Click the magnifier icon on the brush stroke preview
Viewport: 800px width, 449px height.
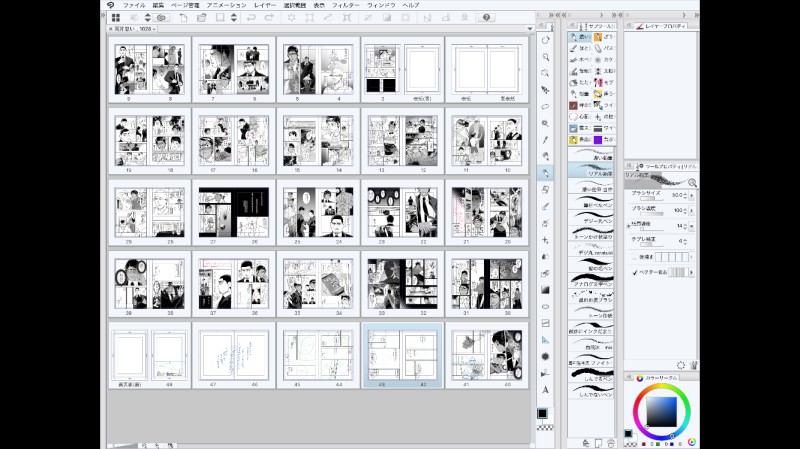click(x=692, y=183)
